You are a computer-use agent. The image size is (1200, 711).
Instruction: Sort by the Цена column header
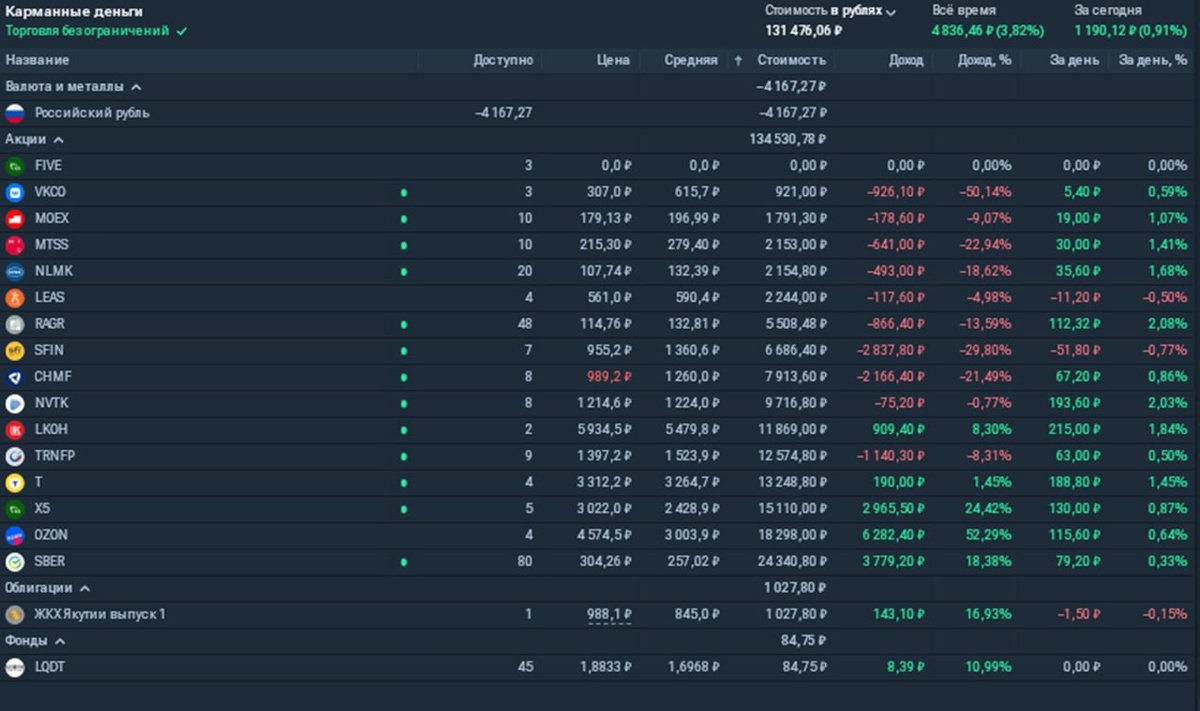coord(615,60)
